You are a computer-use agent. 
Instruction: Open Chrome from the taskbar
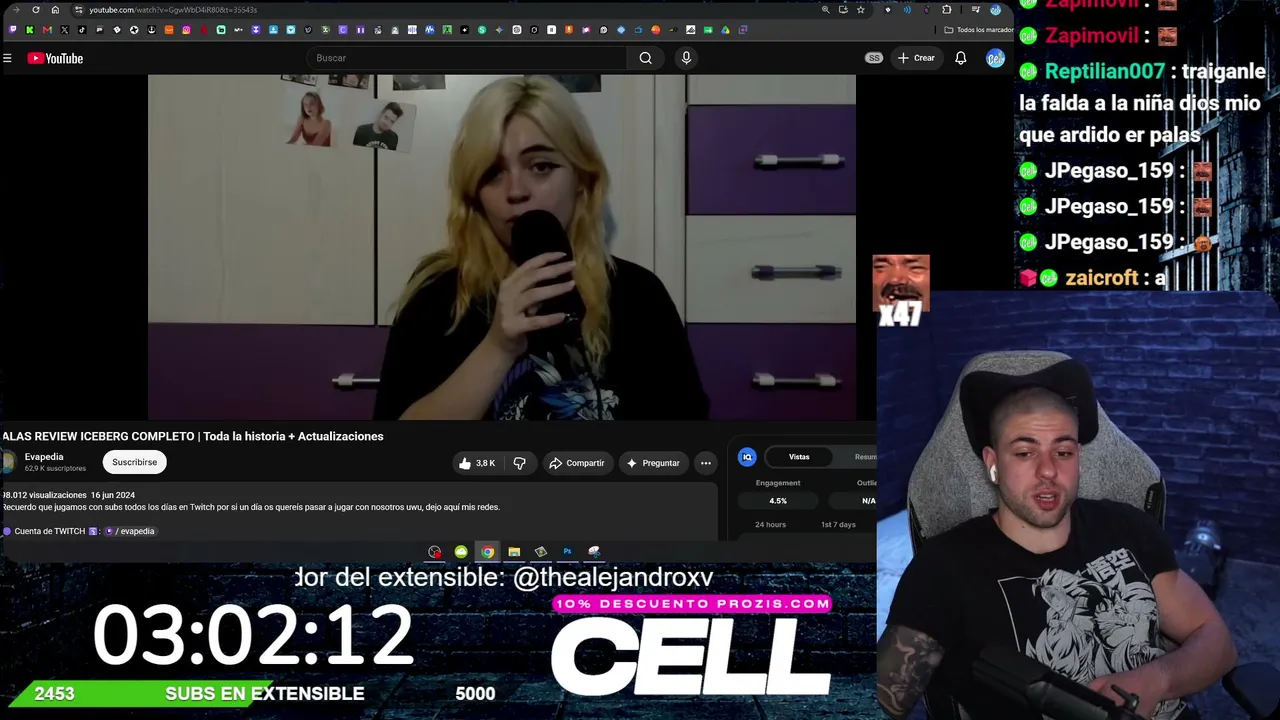[x=487, y=552]
